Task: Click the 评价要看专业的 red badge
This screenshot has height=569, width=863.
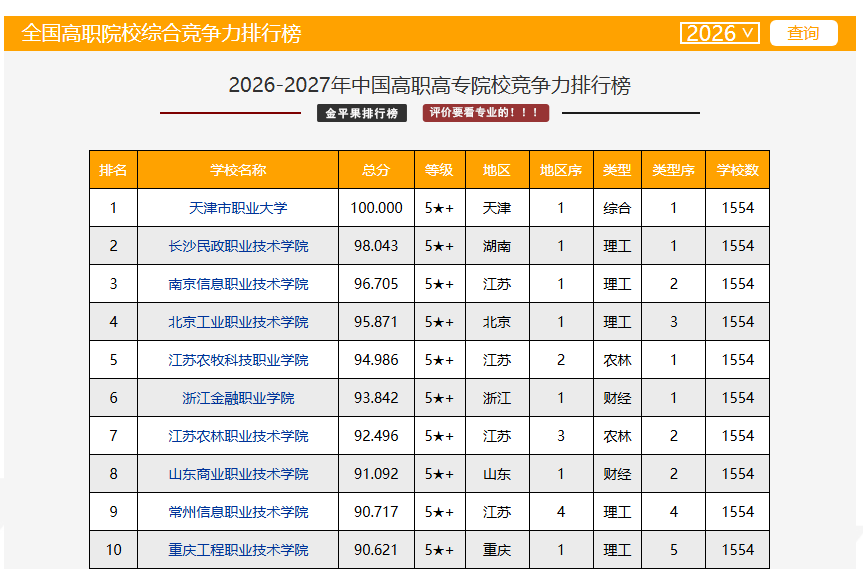Action: 485,113
